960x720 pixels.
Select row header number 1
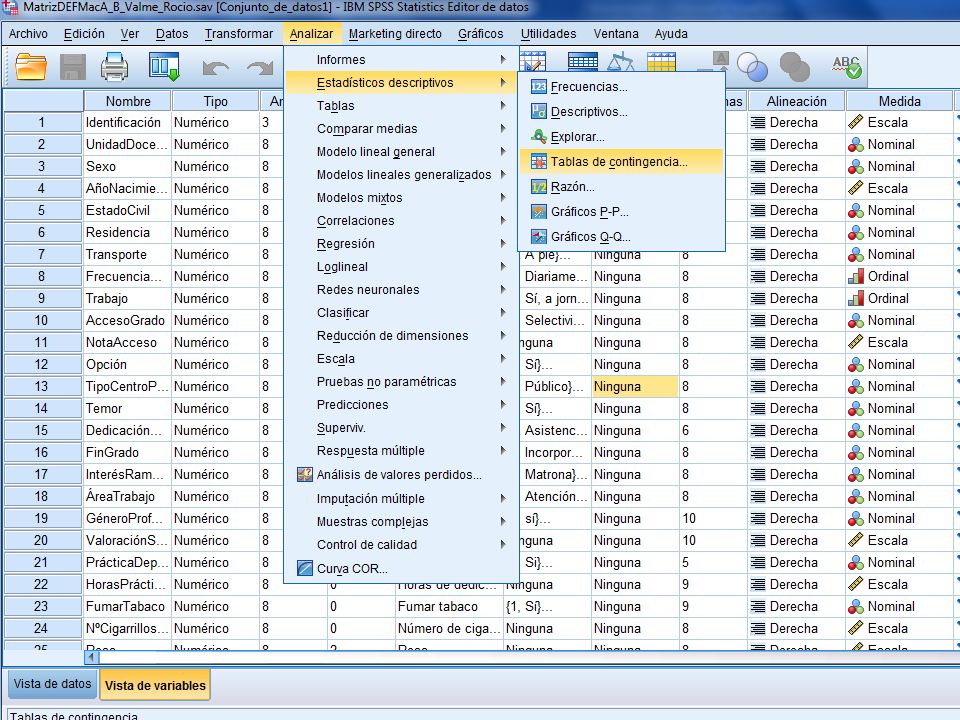[42, 122]
